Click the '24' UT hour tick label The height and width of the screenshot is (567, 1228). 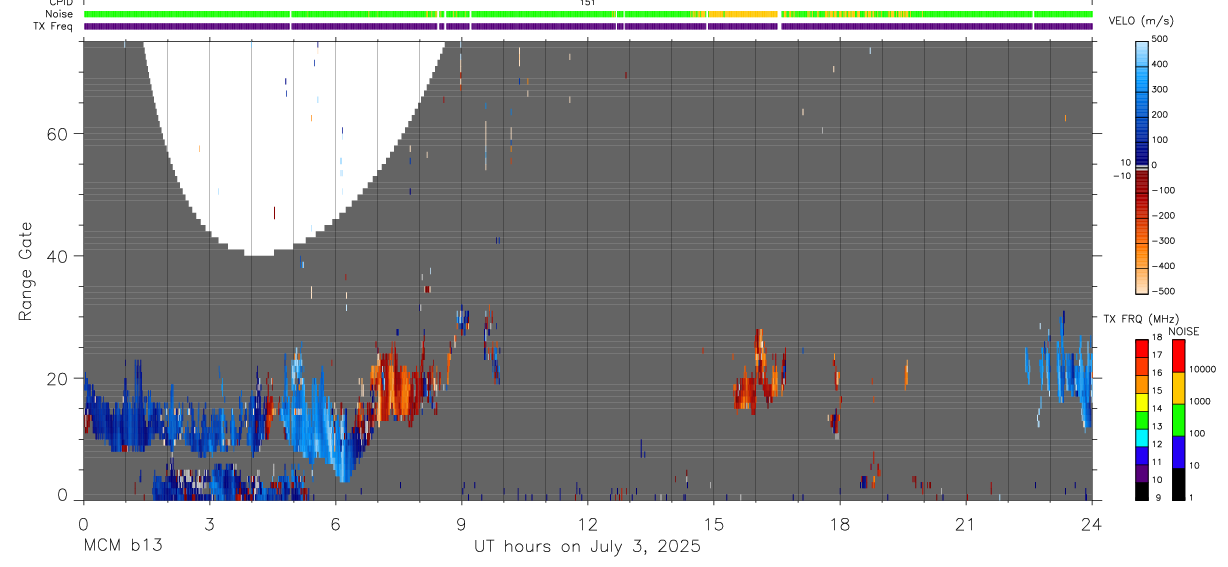tap(1091, 524)
